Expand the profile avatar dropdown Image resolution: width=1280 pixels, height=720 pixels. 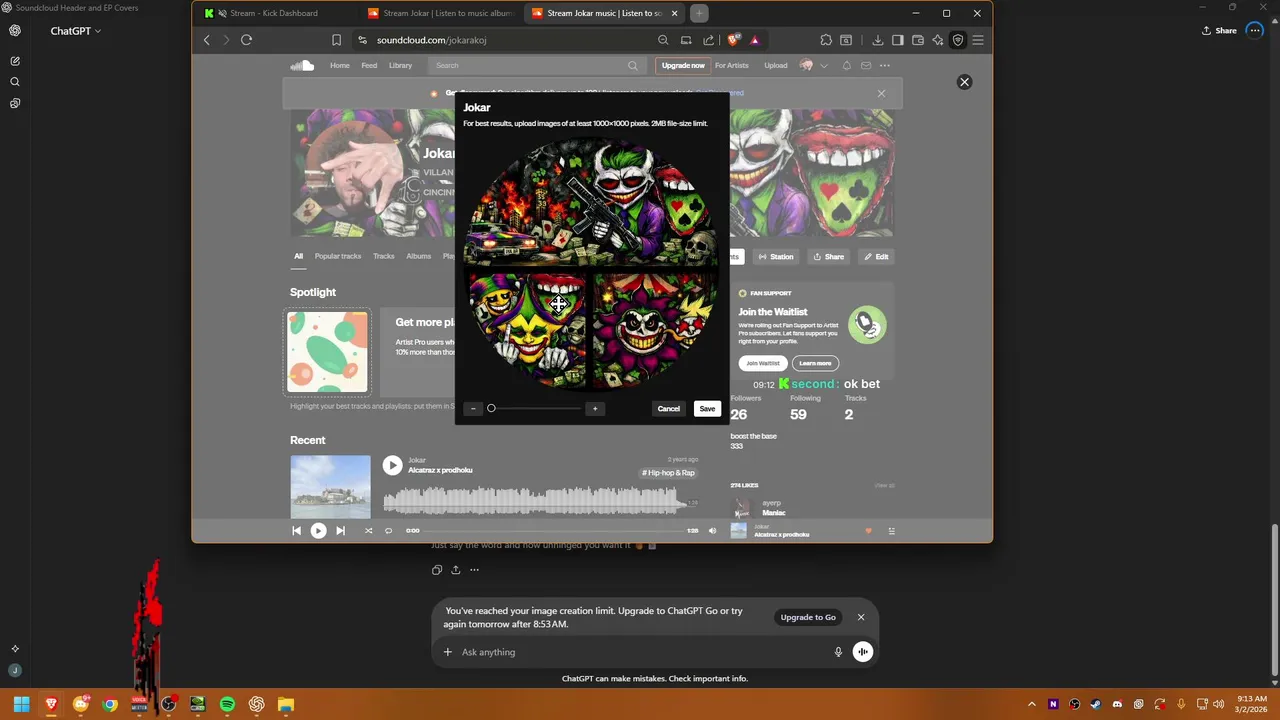pyautogui.click(x=824, y=65)
